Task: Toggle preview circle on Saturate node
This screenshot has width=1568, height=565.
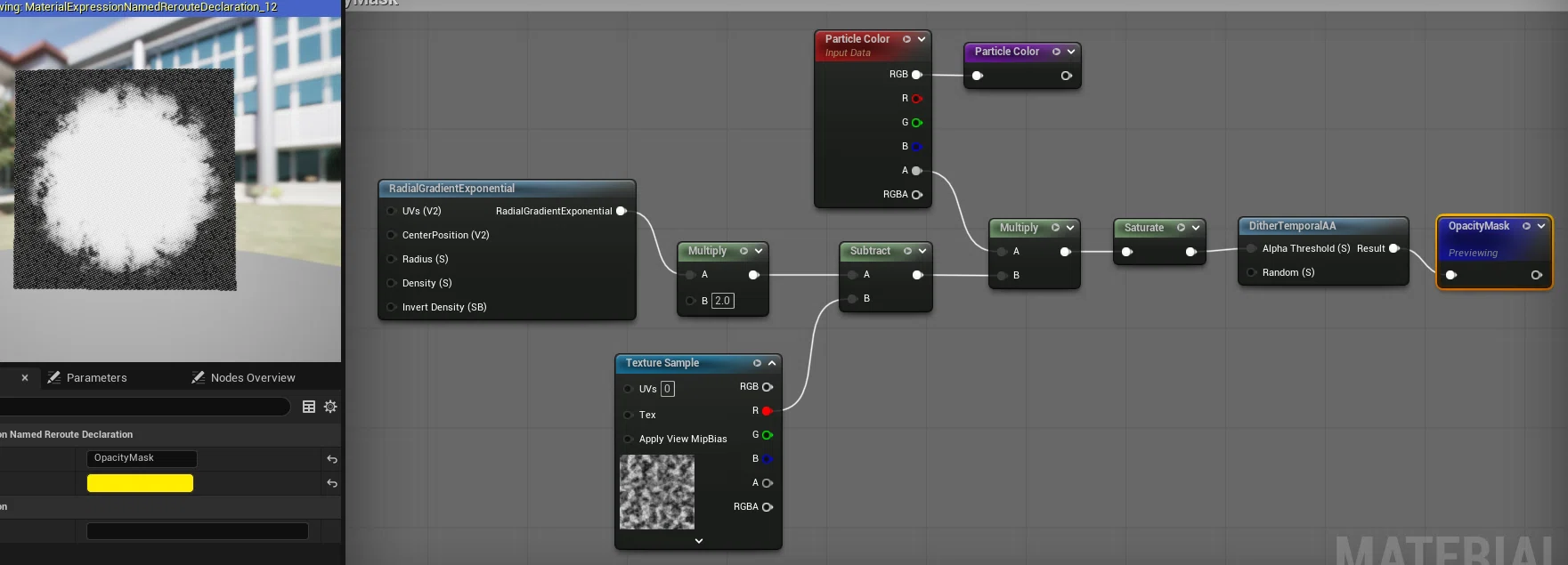Action: point(1181,228)
